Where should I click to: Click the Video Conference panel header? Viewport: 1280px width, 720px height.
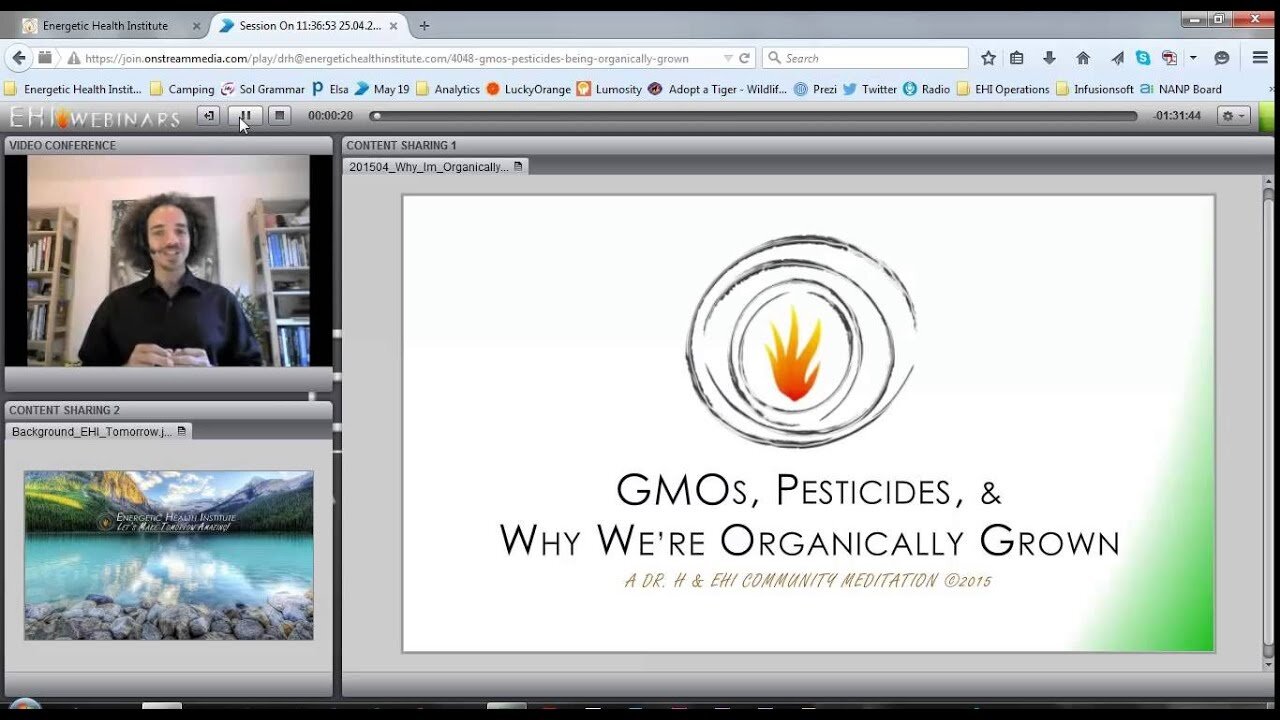(x=168, y=145)
